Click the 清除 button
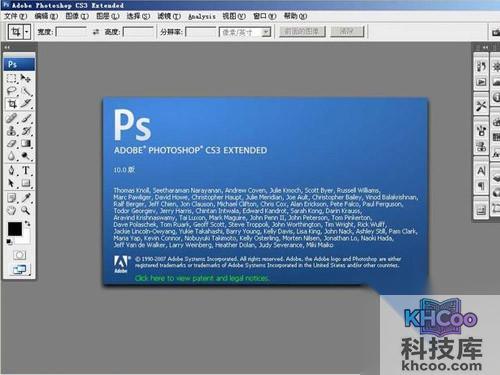Screen dimensions: 500x375 [347, 32]
